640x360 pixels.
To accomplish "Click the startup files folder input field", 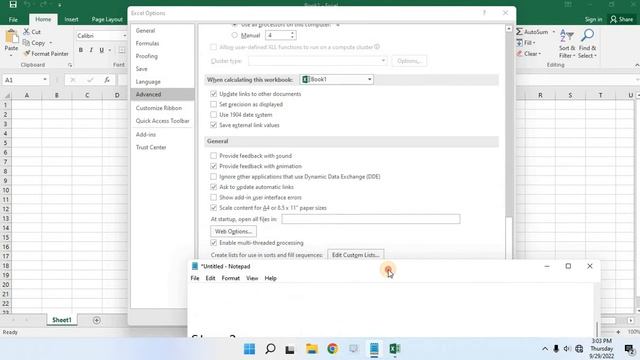I will (371, 219).
